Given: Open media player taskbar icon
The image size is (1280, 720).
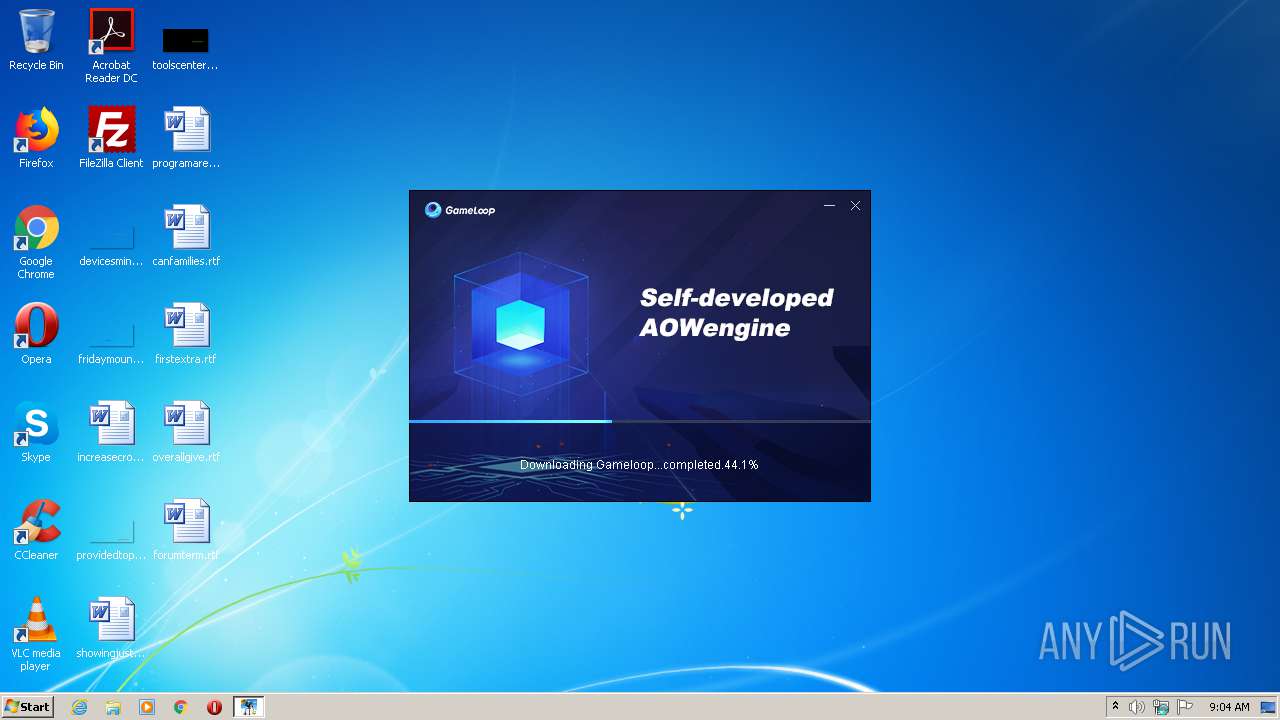Looking at the screenshot, I should tap(147, 707).
